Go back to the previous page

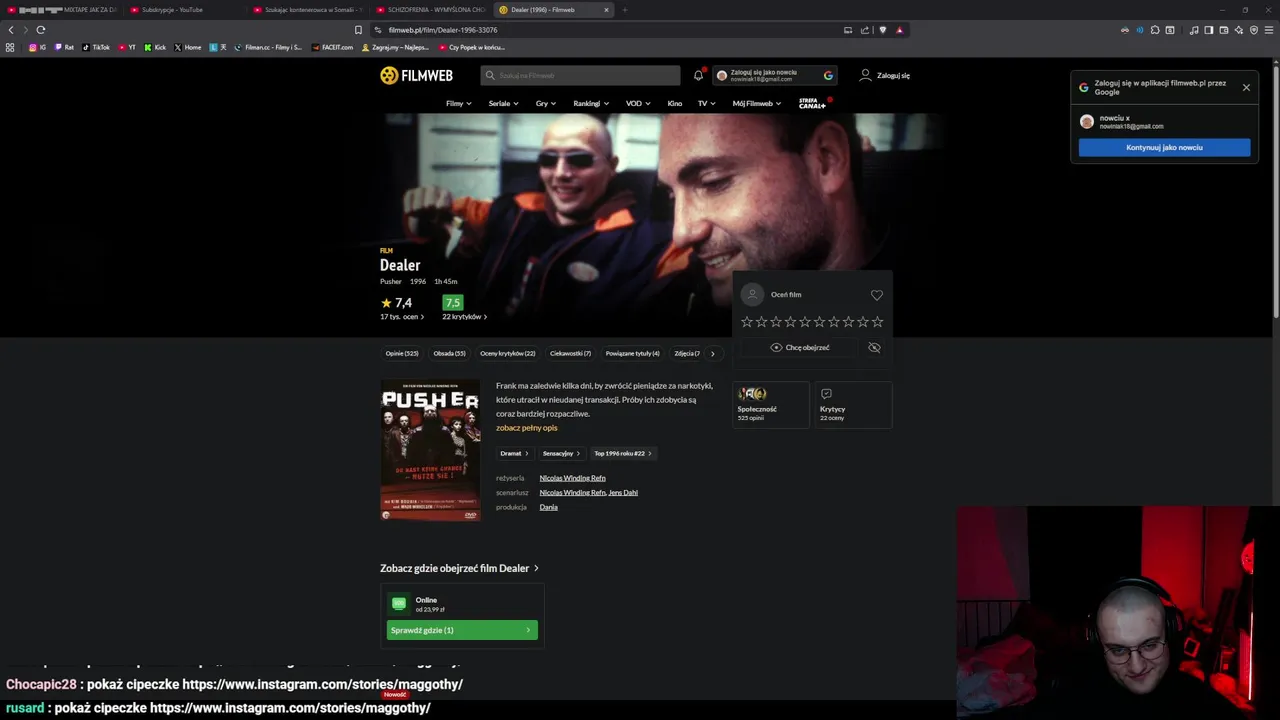coord(11,30)
